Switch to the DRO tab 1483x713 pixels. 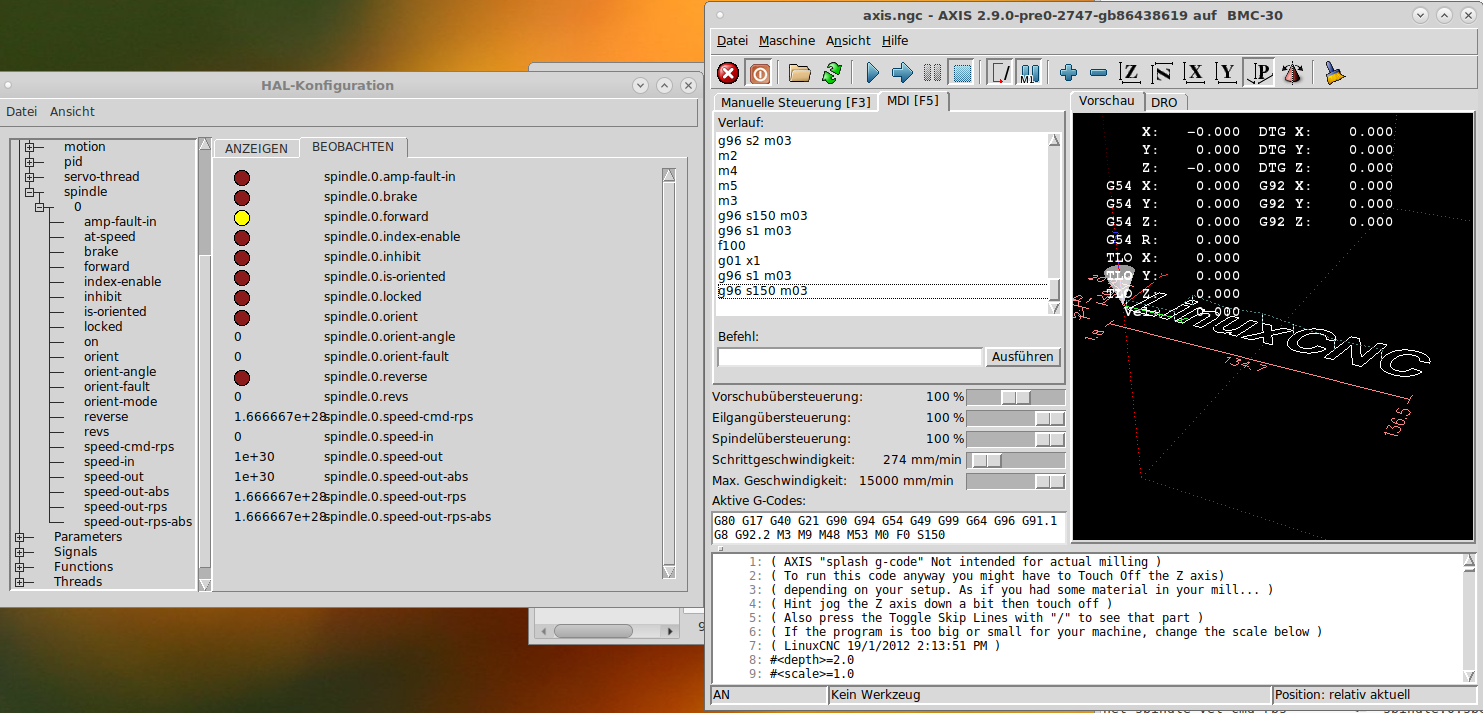1163,102
